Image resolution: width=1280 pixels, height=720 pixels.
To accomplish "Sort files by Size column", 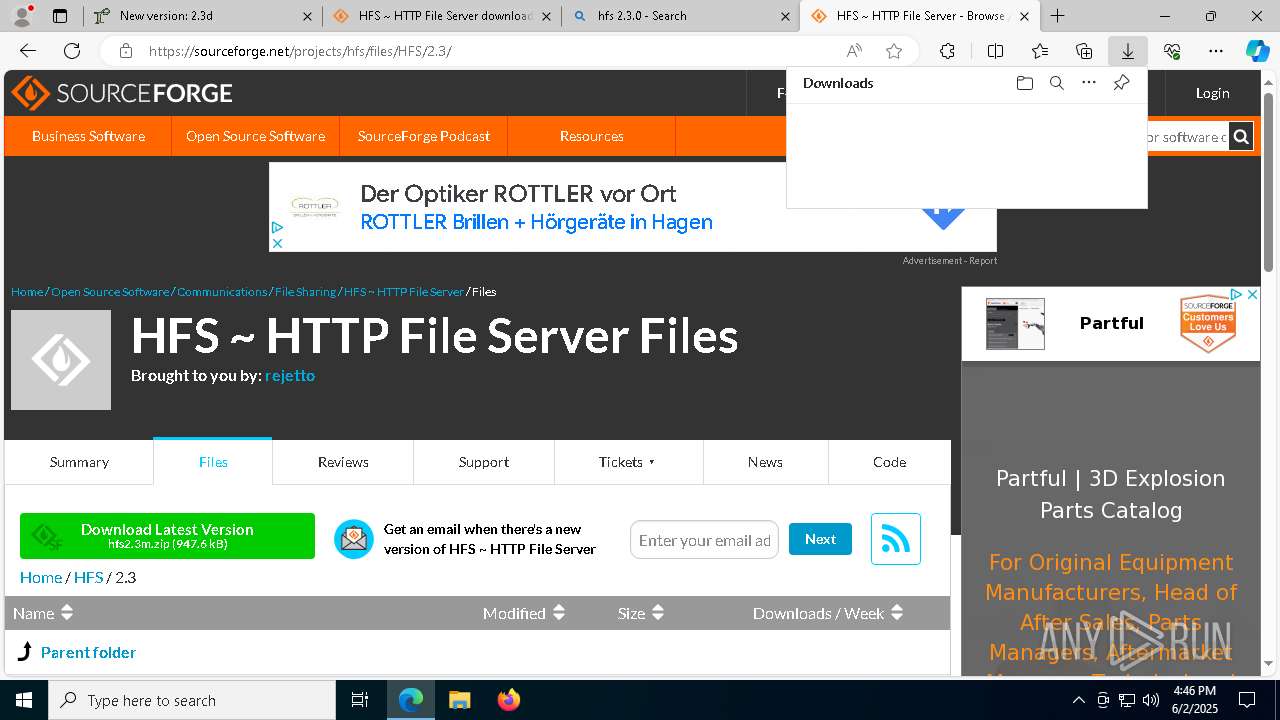I will [641, 613].
